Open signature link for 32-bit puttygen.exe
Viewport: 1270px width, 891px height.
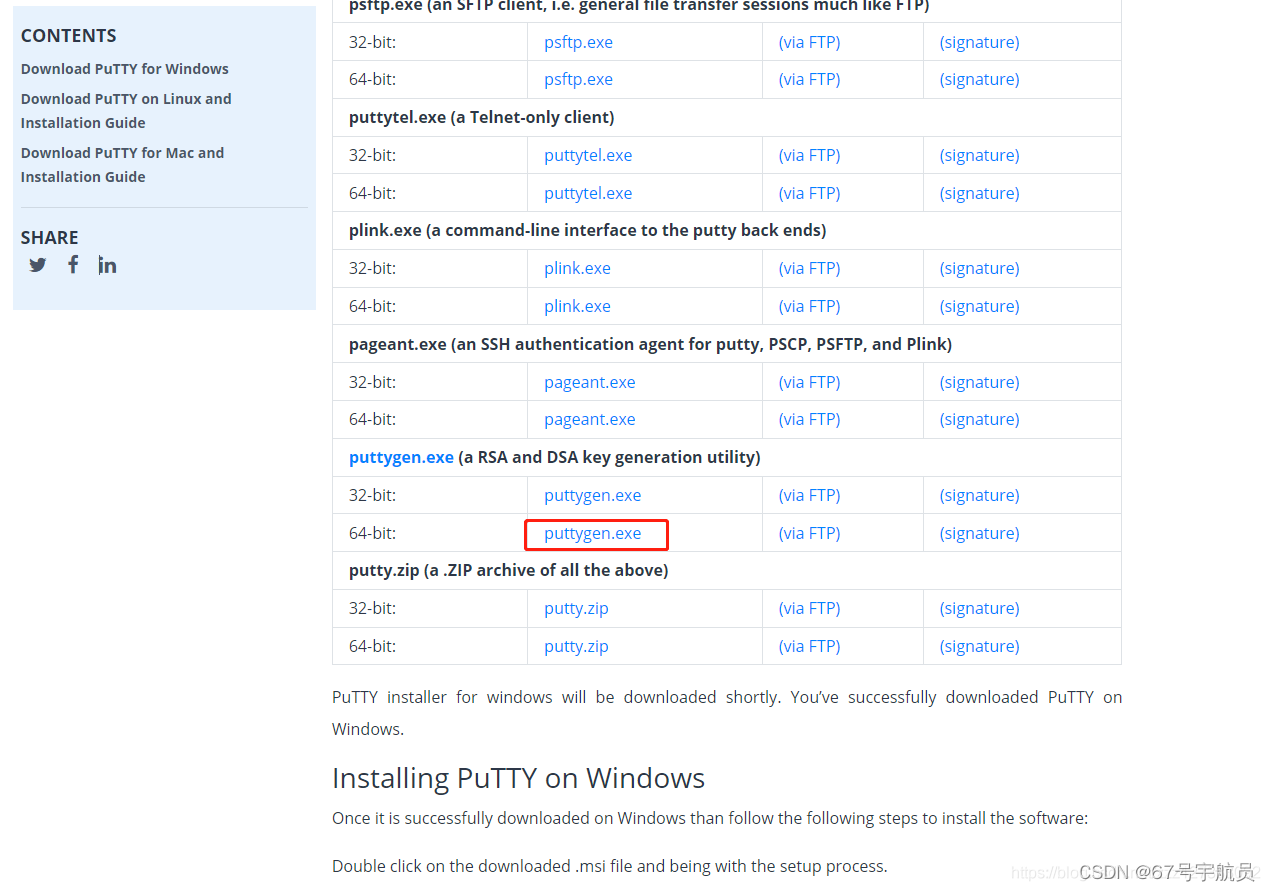(x=979, y=495)
